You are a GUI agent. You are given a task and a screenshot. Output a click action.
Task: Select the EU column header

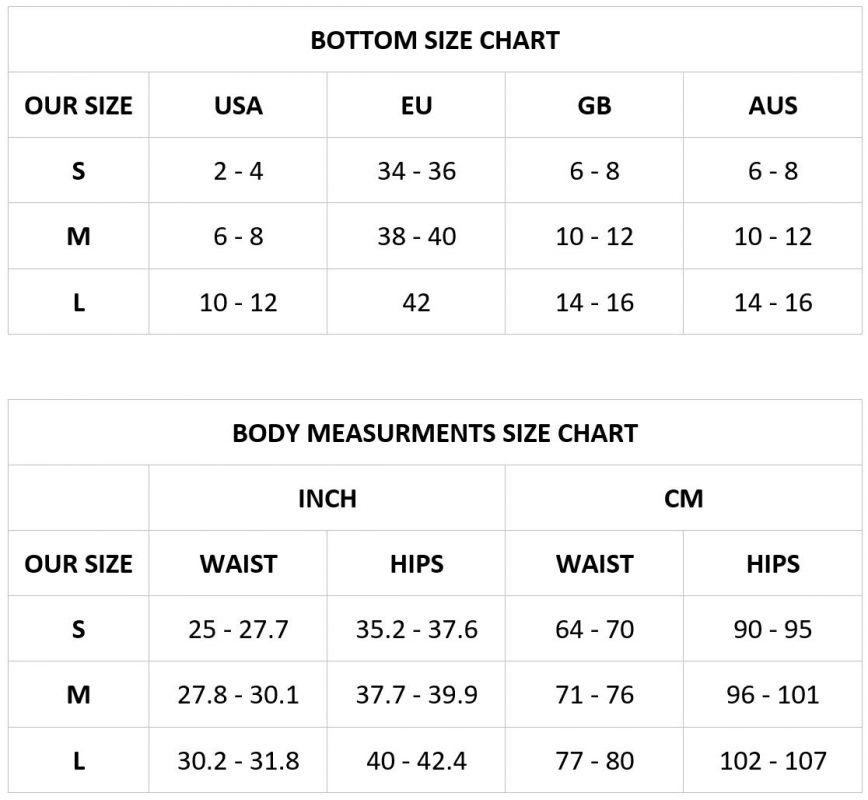tap(416, 106)
